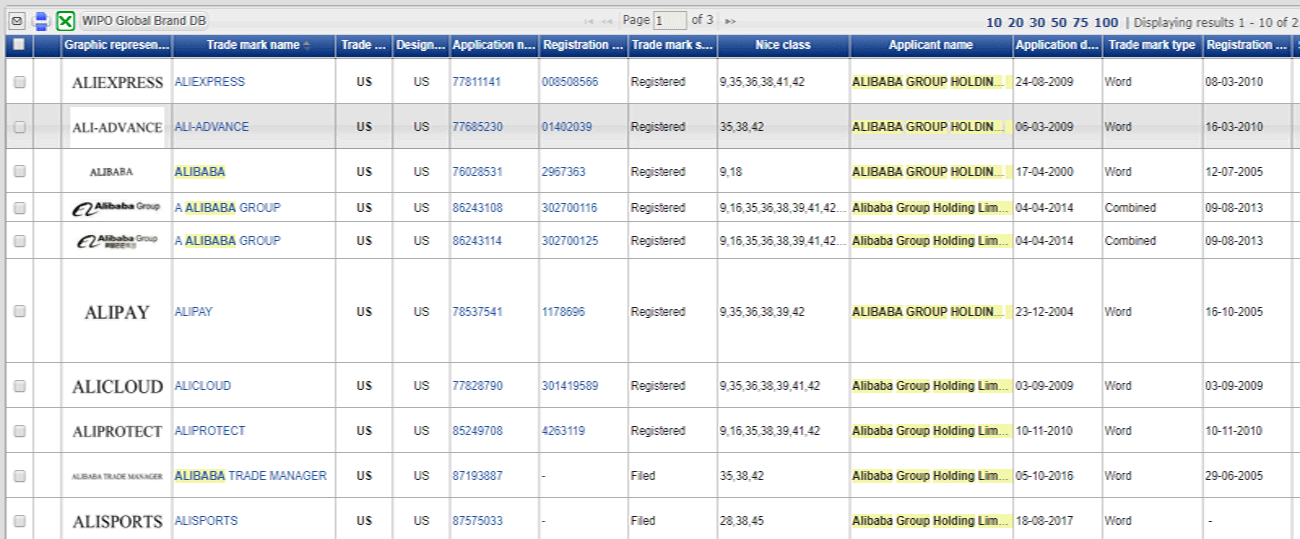Viewport: 1300px width, 539px height.
Task: Open the ALI-ADVANCE trade mark name link
Action: (211, 127)
